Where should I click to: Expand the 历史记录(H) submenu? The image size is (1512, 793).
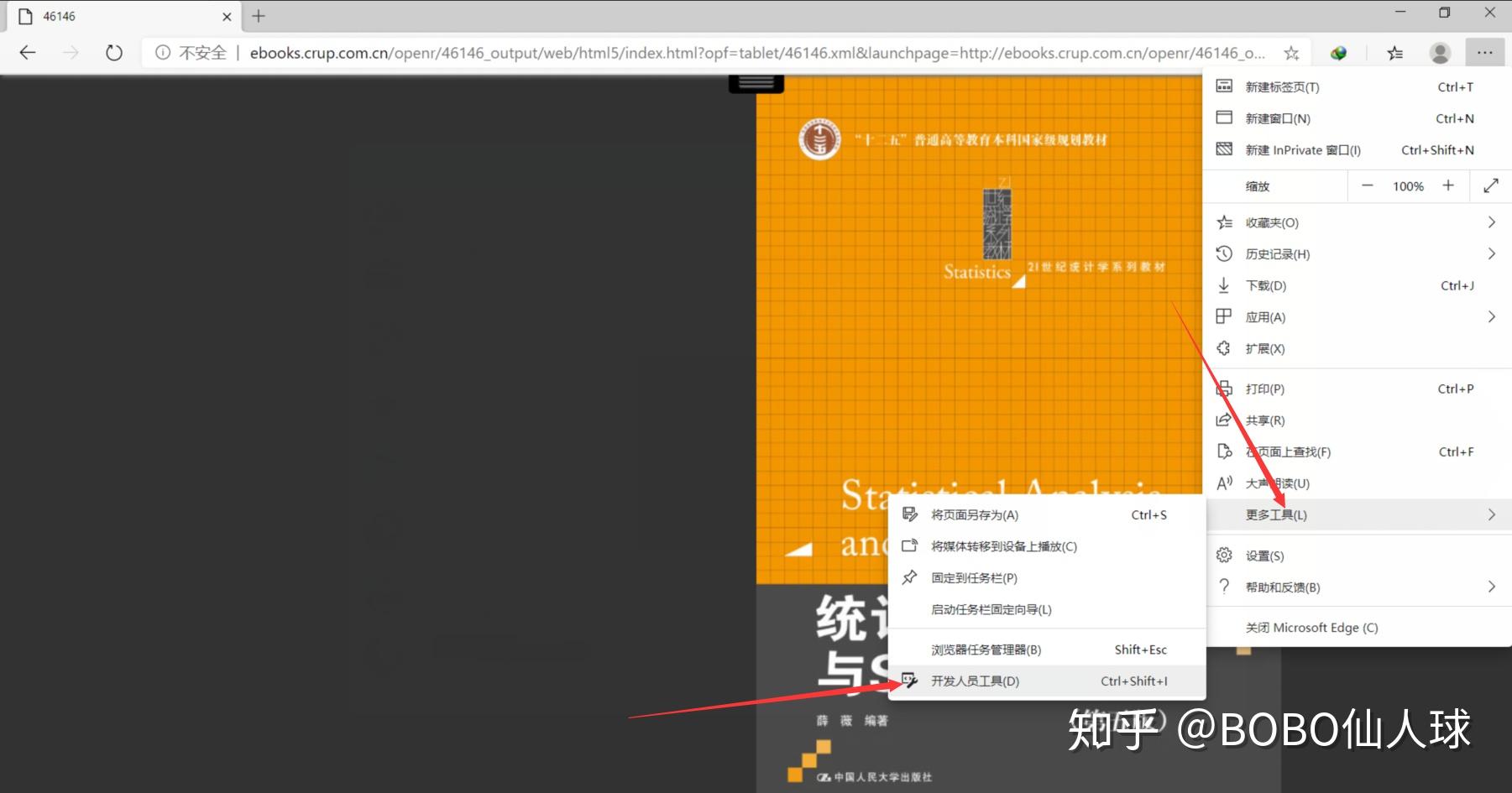tap(1358, 254)
